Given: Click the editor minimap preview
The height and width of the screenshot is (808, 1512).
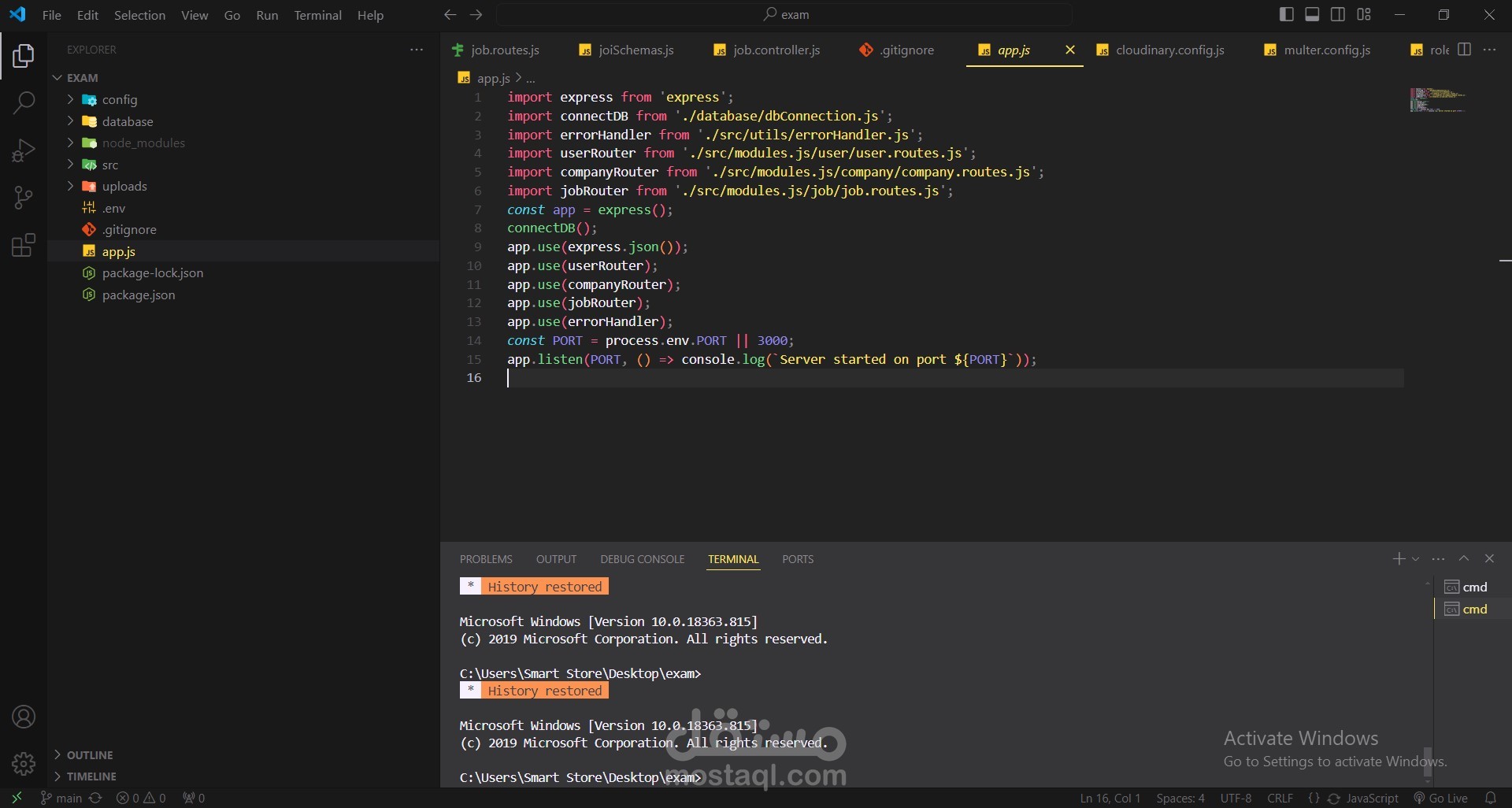Looking at the screenshot, I should 1437,100.
